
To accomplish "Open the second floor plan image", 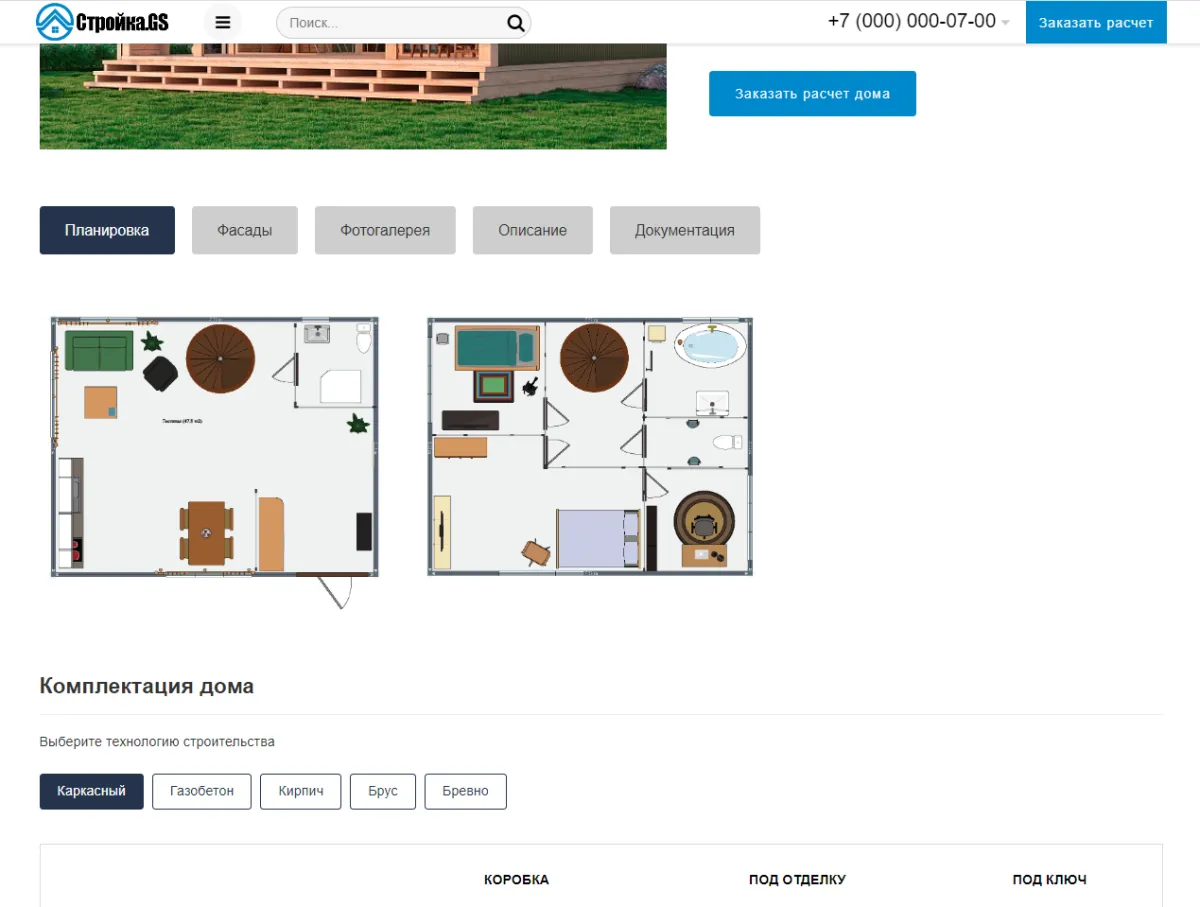I will (x=589, y=447).
